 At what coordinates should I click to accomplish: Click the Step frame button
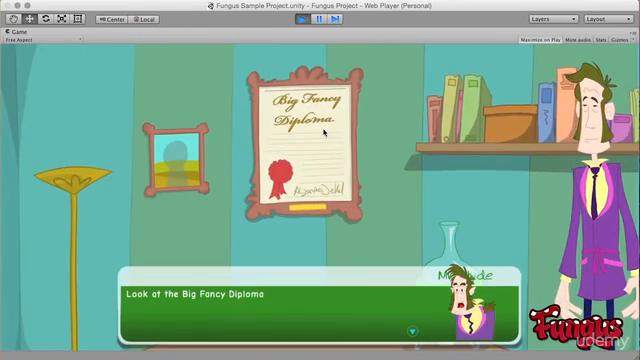[335, 19]
